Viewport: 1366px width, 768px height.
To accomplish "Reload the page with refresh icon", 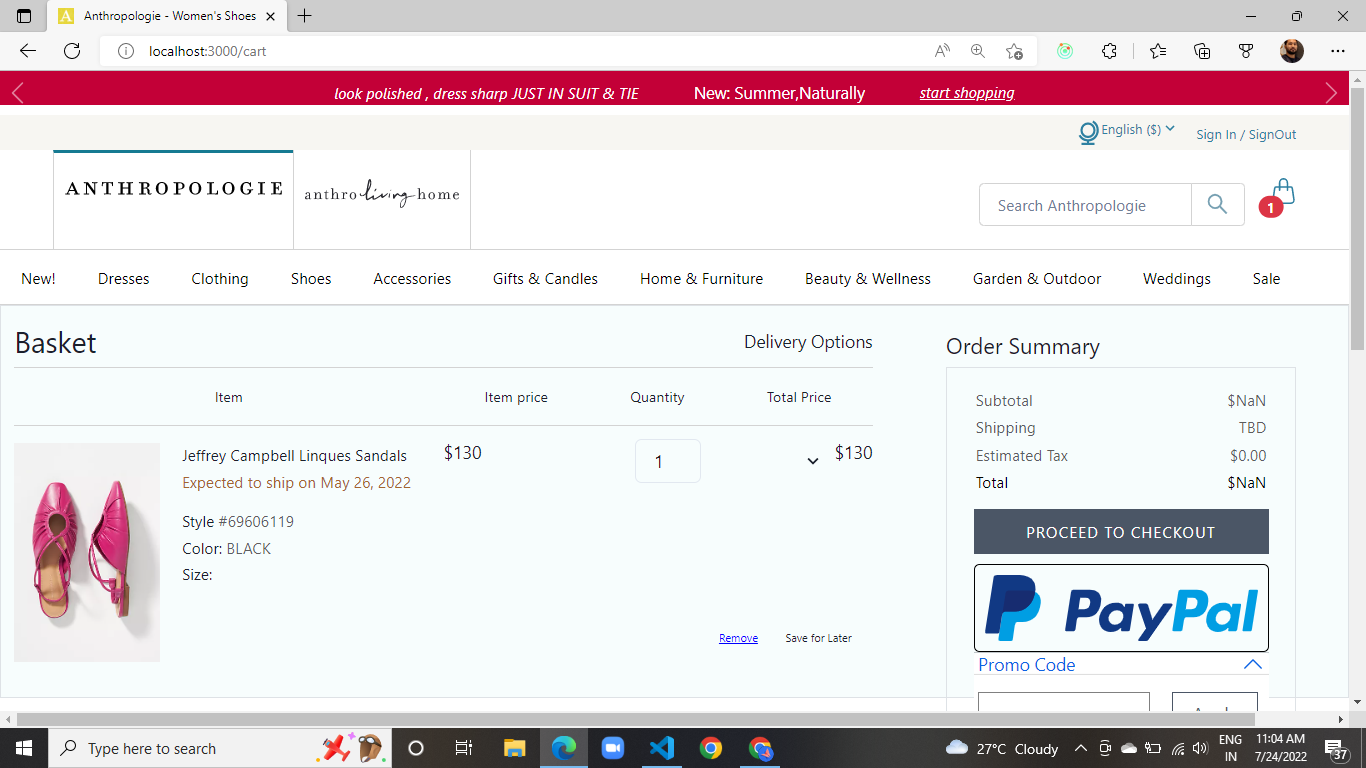I will pyautogui.click(x=72, y=51).
